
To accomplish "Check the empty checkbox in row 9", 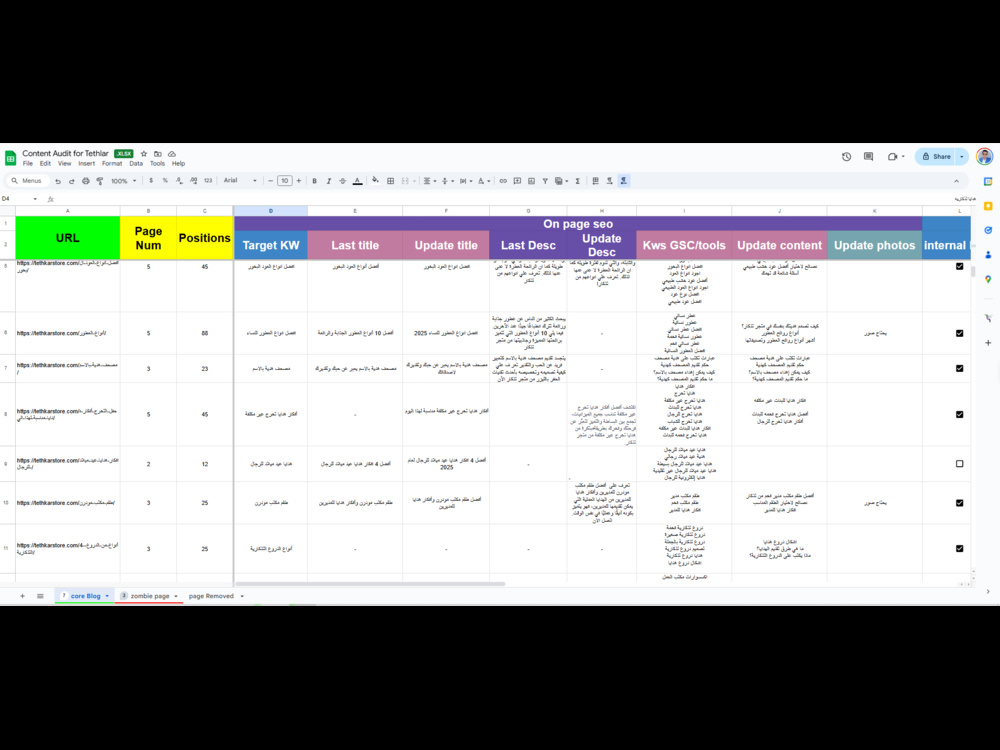I will (x=959, y=464).
